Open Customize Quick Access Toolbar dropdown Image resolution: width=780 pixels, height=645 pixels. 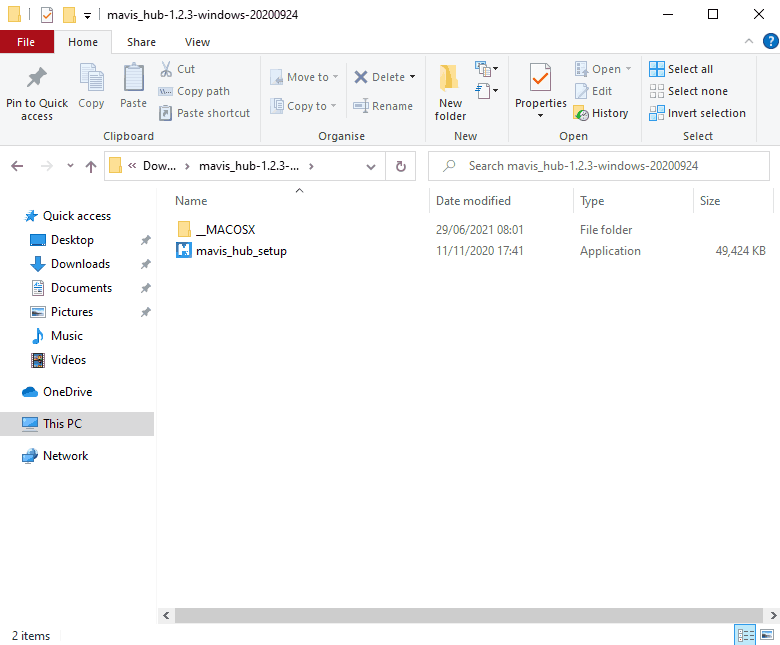87,16
